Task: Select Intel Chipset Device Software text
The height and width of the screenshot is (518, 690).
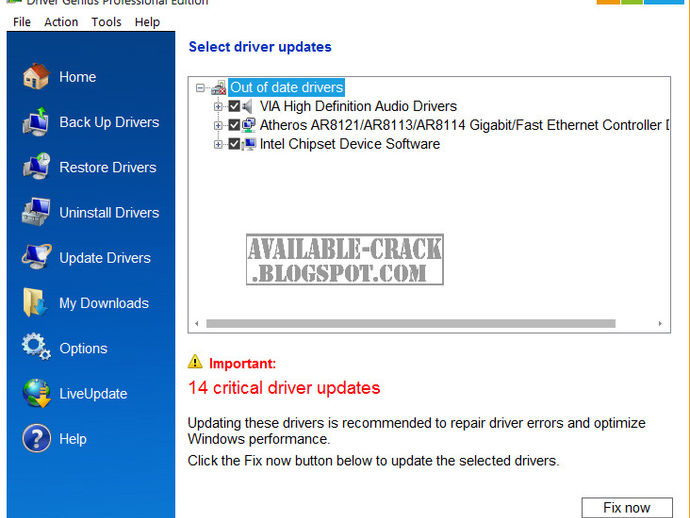Action: [350, 144]
